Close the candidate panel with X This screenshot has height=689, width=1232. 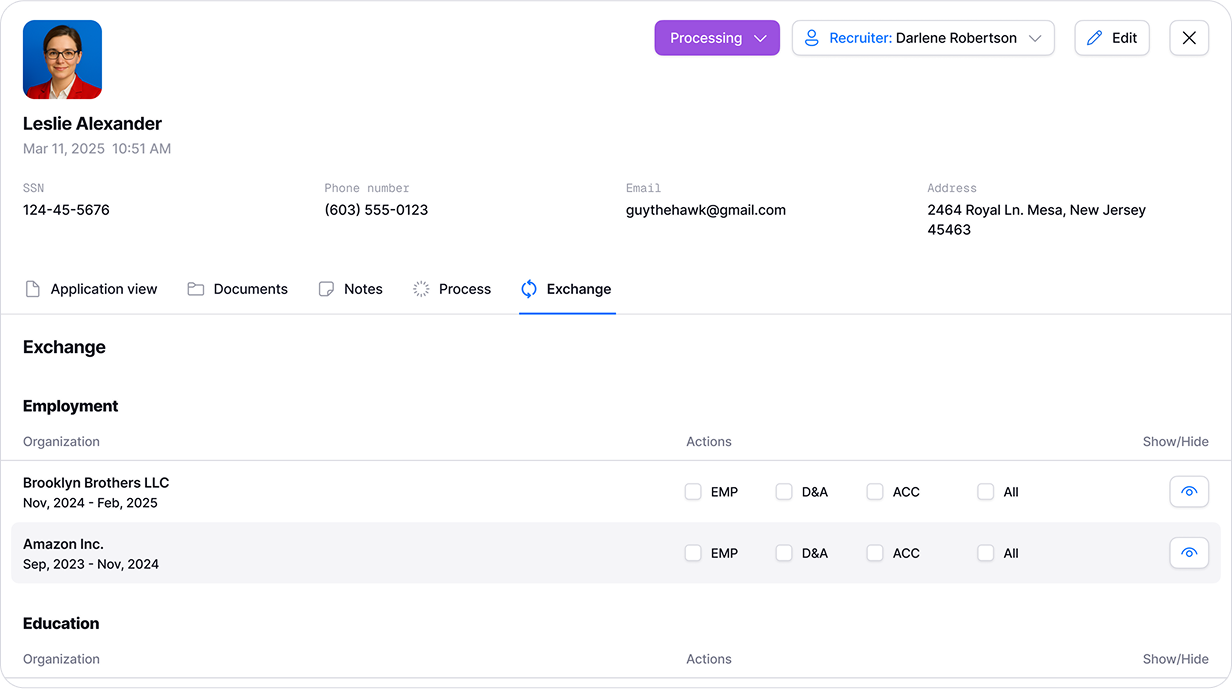pos(1189,38)
